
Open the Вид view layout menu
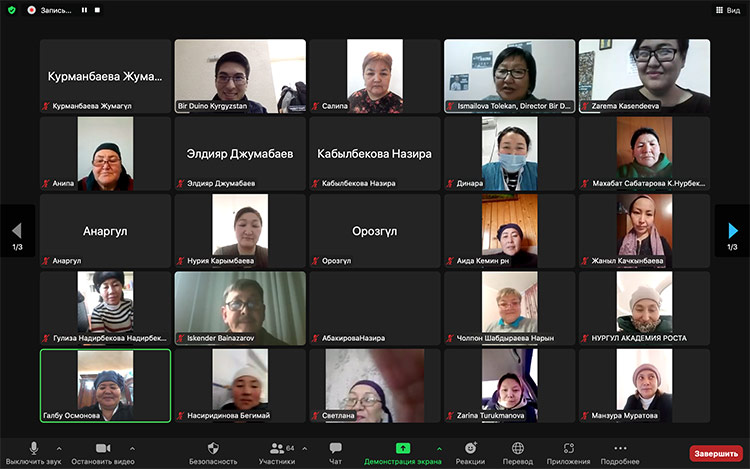727,10
